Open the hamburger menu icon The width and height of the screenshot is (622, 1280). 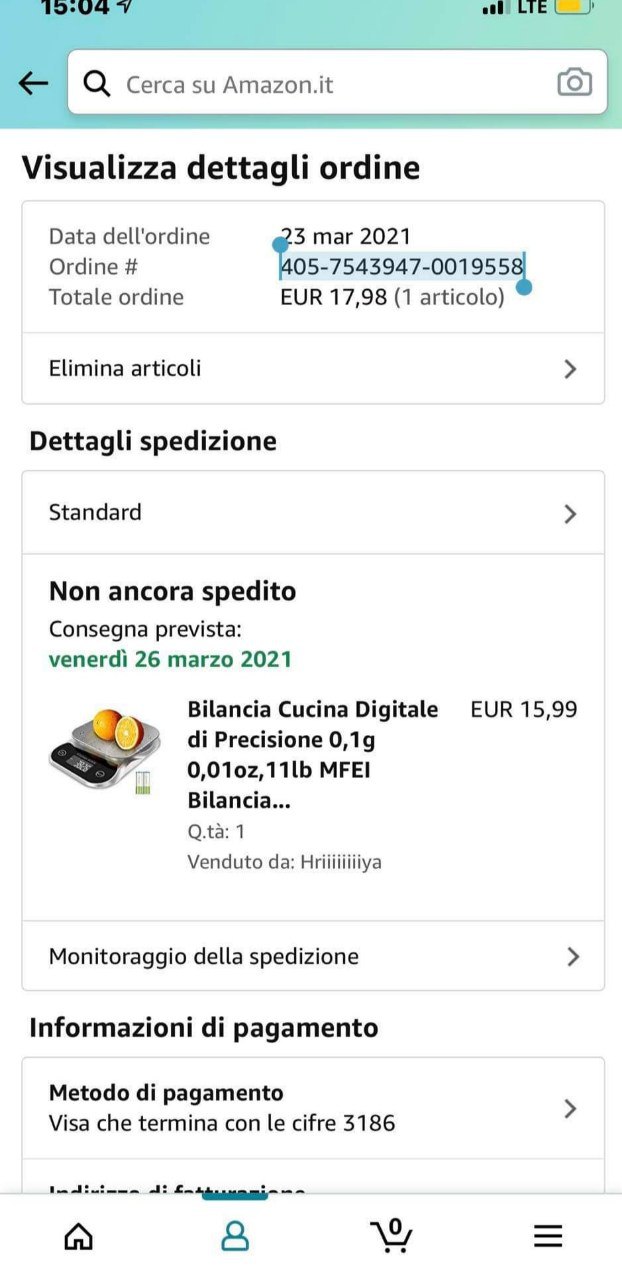click(547, 1236)
